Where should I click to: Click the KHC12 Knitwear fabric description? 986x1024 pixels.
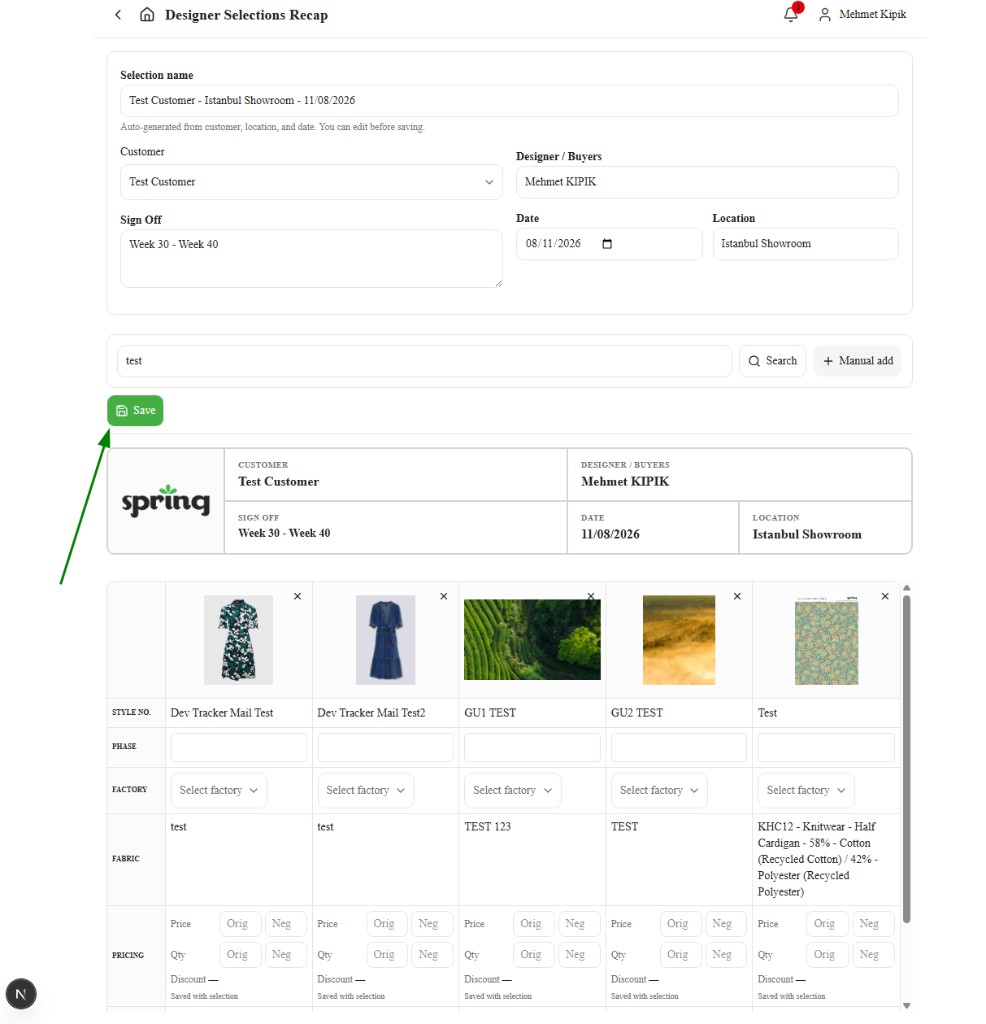point(818,859)
